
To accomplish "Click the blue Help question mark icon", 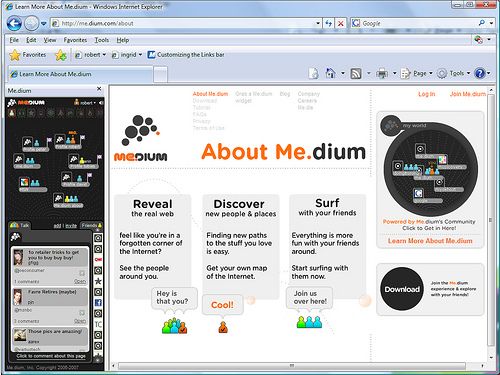I will pyautogui.click(x=480, y=73).
